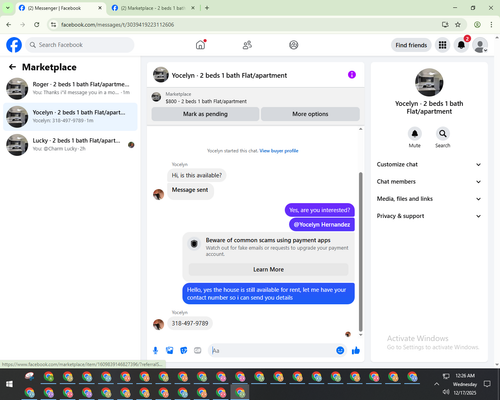Open the Home feed icon
The width and height of the screenshot is (500, 400).
click(x=200, y=45)
